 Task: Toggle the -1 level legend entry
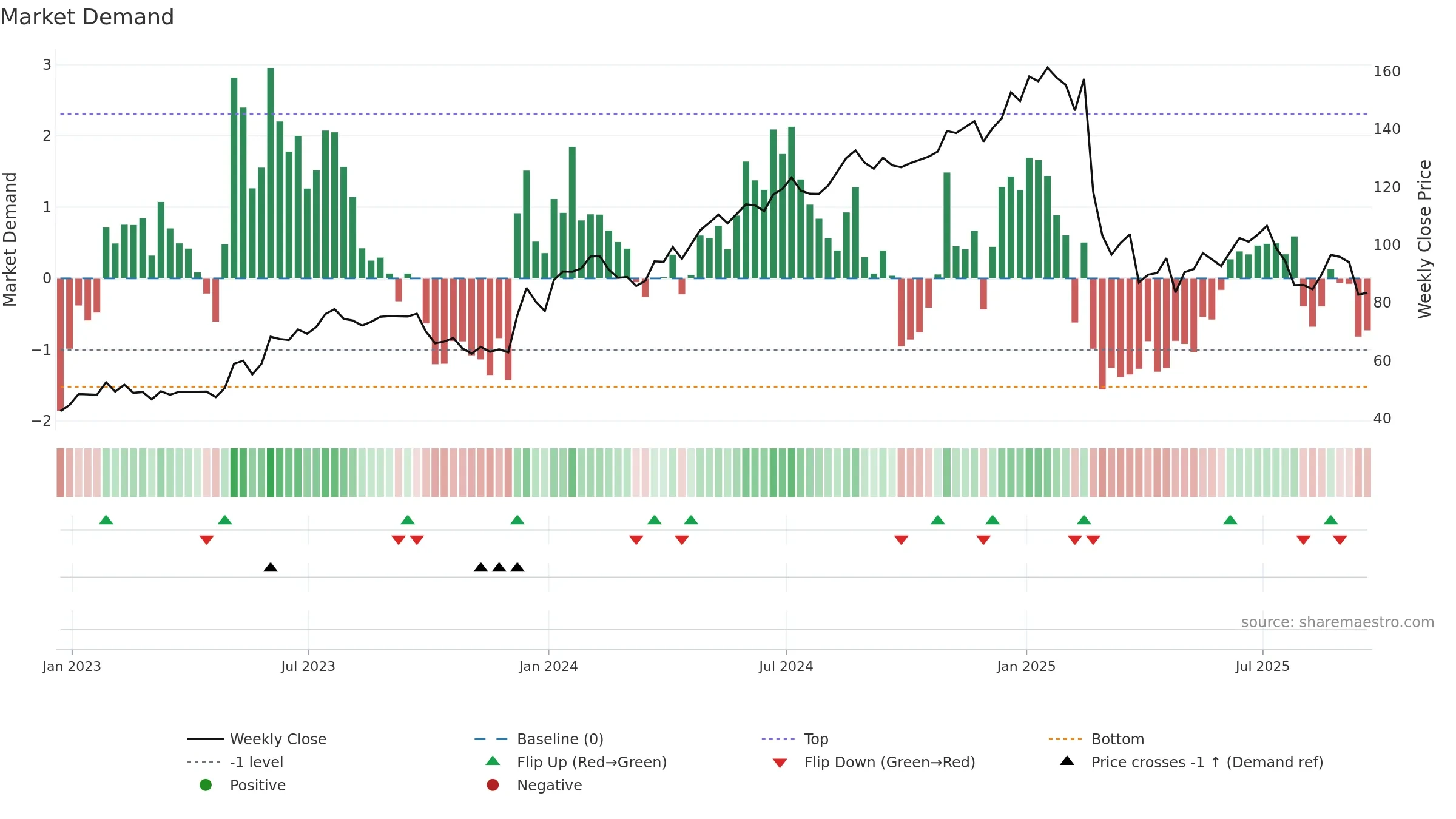(235, 762)
